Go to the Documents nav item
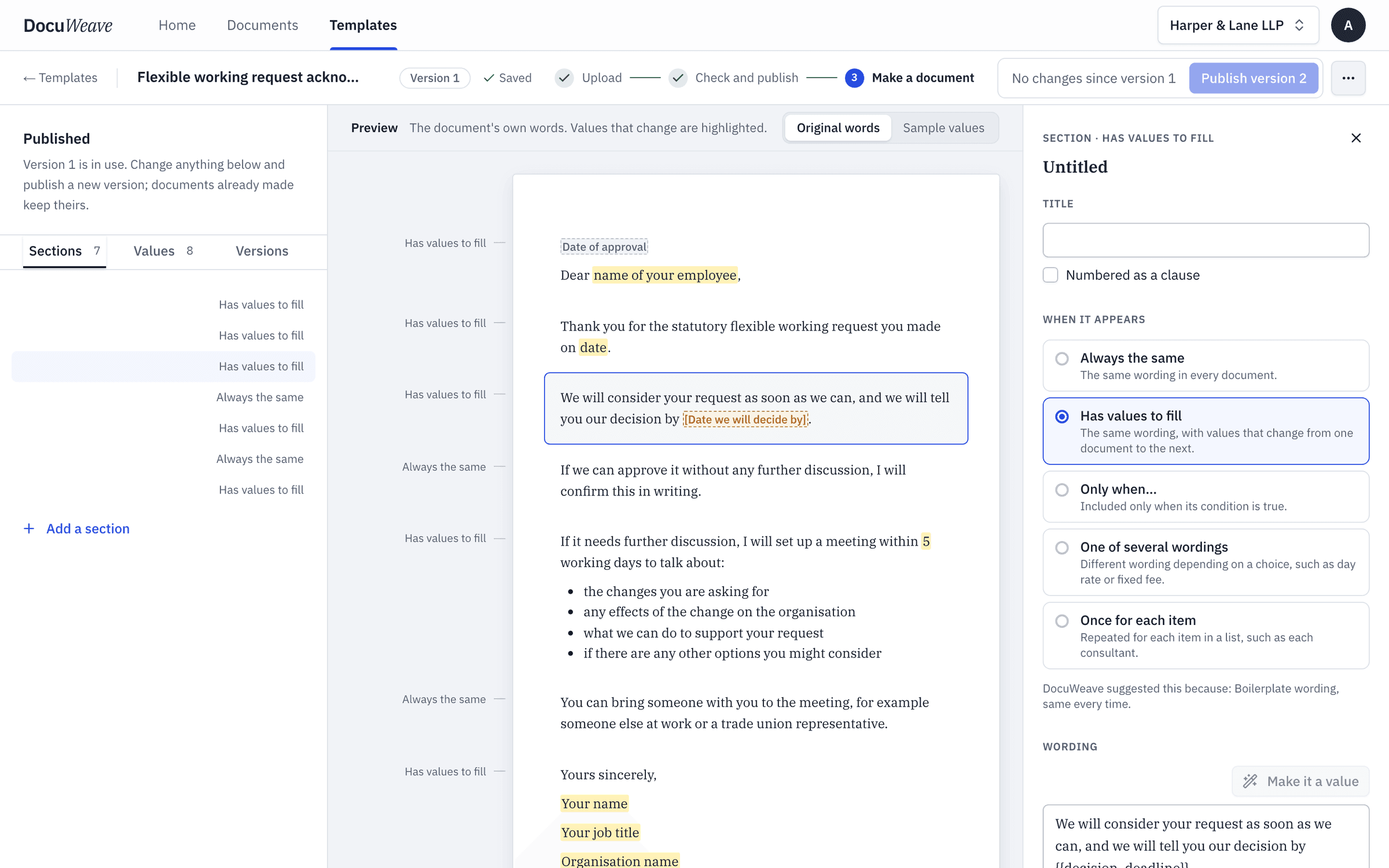 point(262,25)
